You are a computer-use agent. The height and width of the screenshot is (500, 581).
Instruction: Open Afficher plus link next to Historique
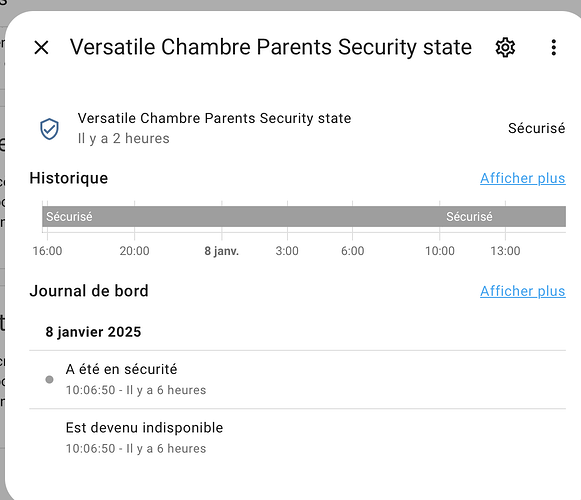click(x=522, y=178)
